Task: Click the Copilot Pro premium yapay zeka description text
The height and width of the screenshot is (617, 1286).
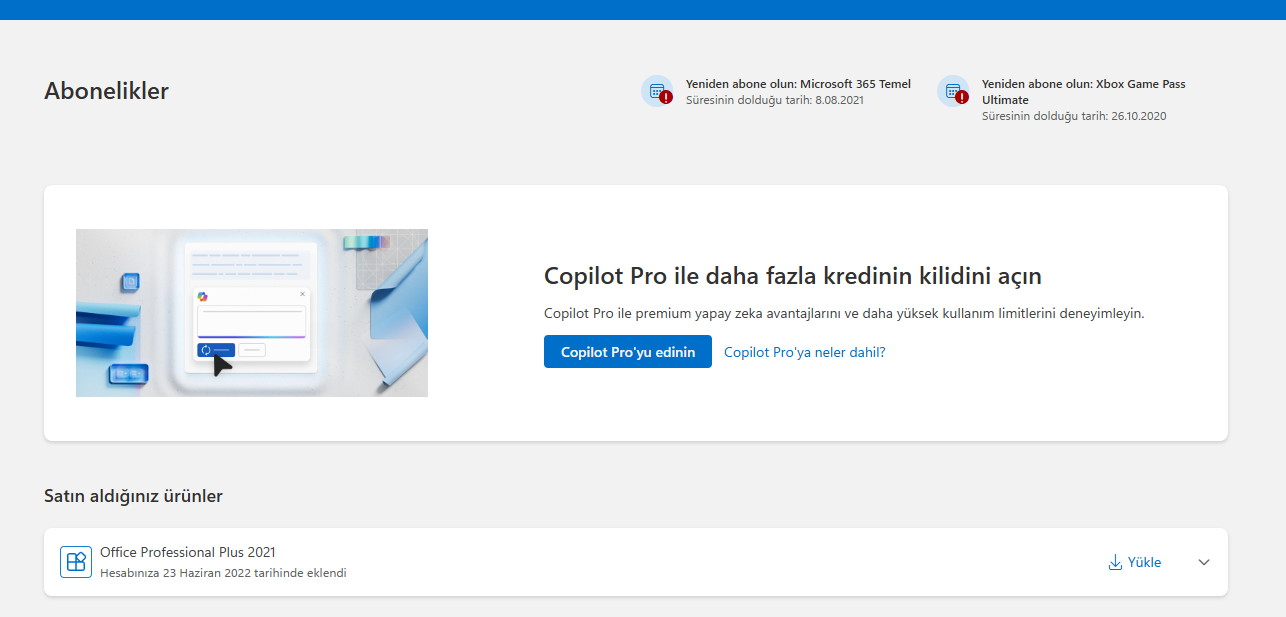Action: (x=844, y=313)
